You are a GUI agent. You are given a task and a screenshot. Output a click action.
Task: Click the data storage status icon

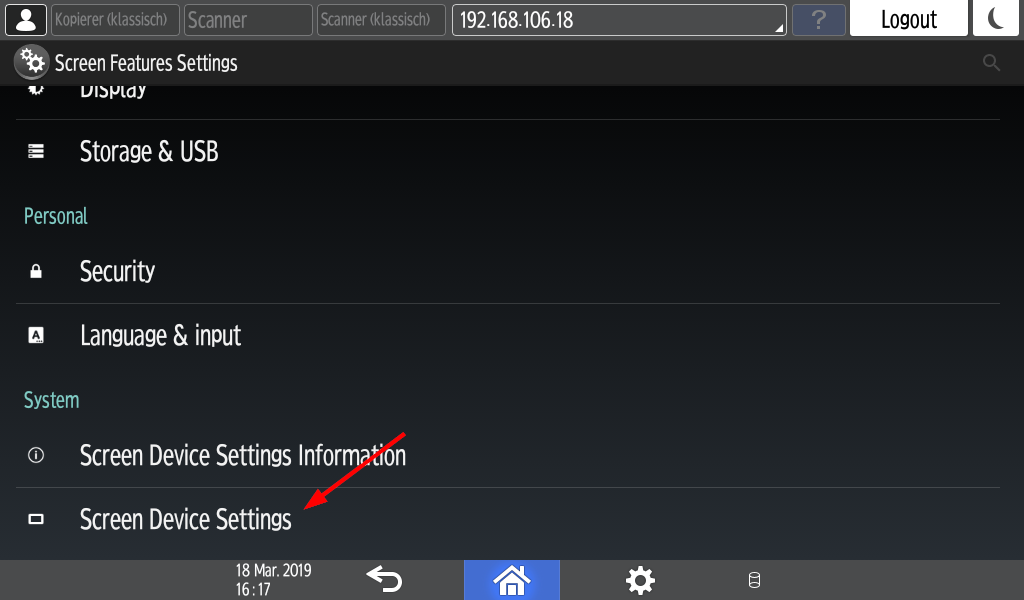[x=754, y=580]
